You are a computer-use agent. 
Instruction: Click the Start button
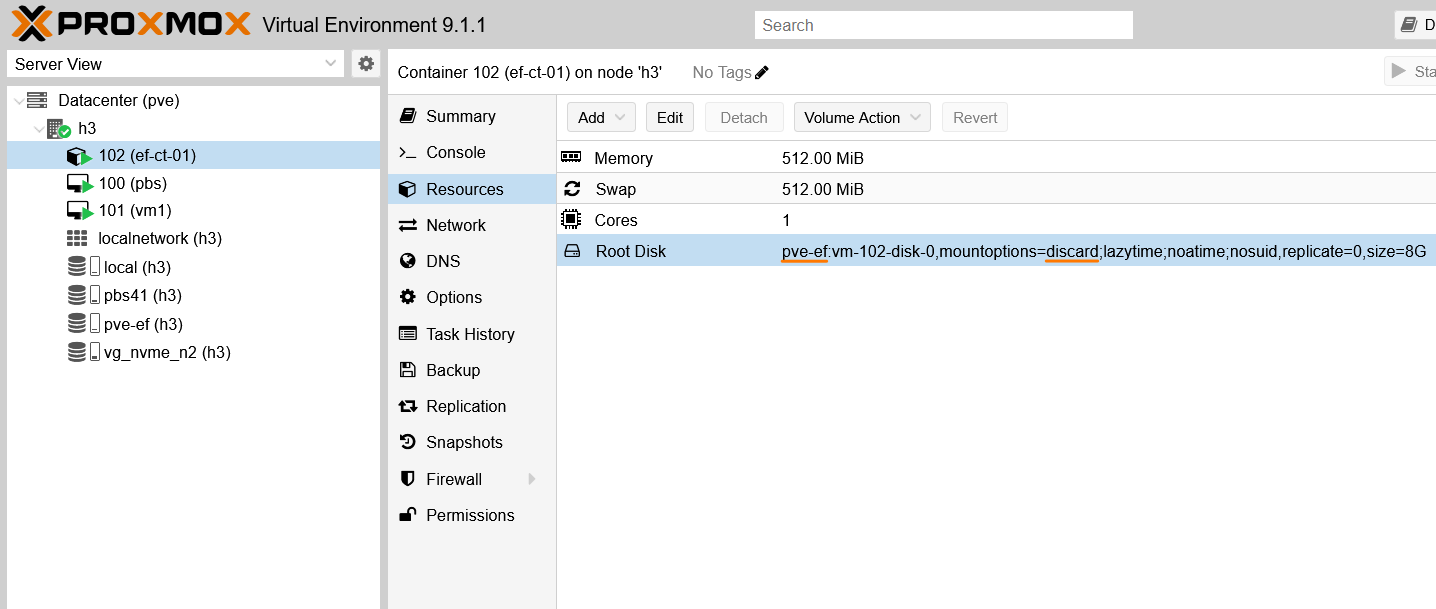coord(1410,71)
